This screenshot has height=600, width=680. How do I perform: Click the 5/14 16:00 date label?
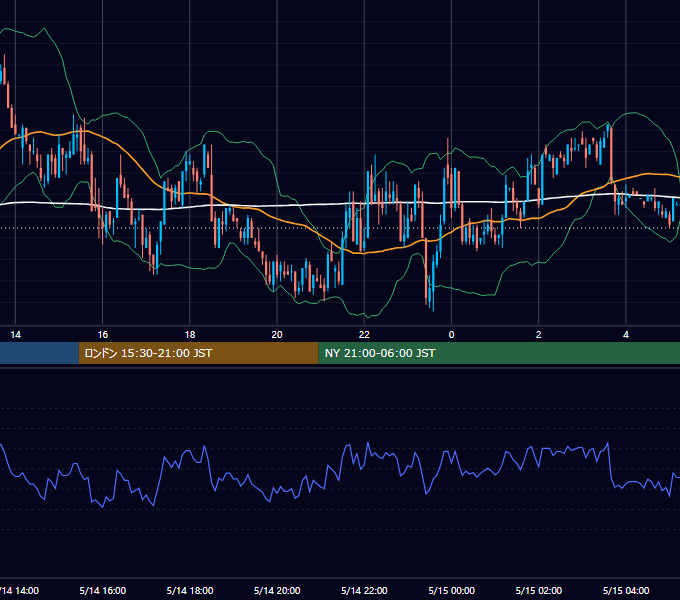(103, 590)
